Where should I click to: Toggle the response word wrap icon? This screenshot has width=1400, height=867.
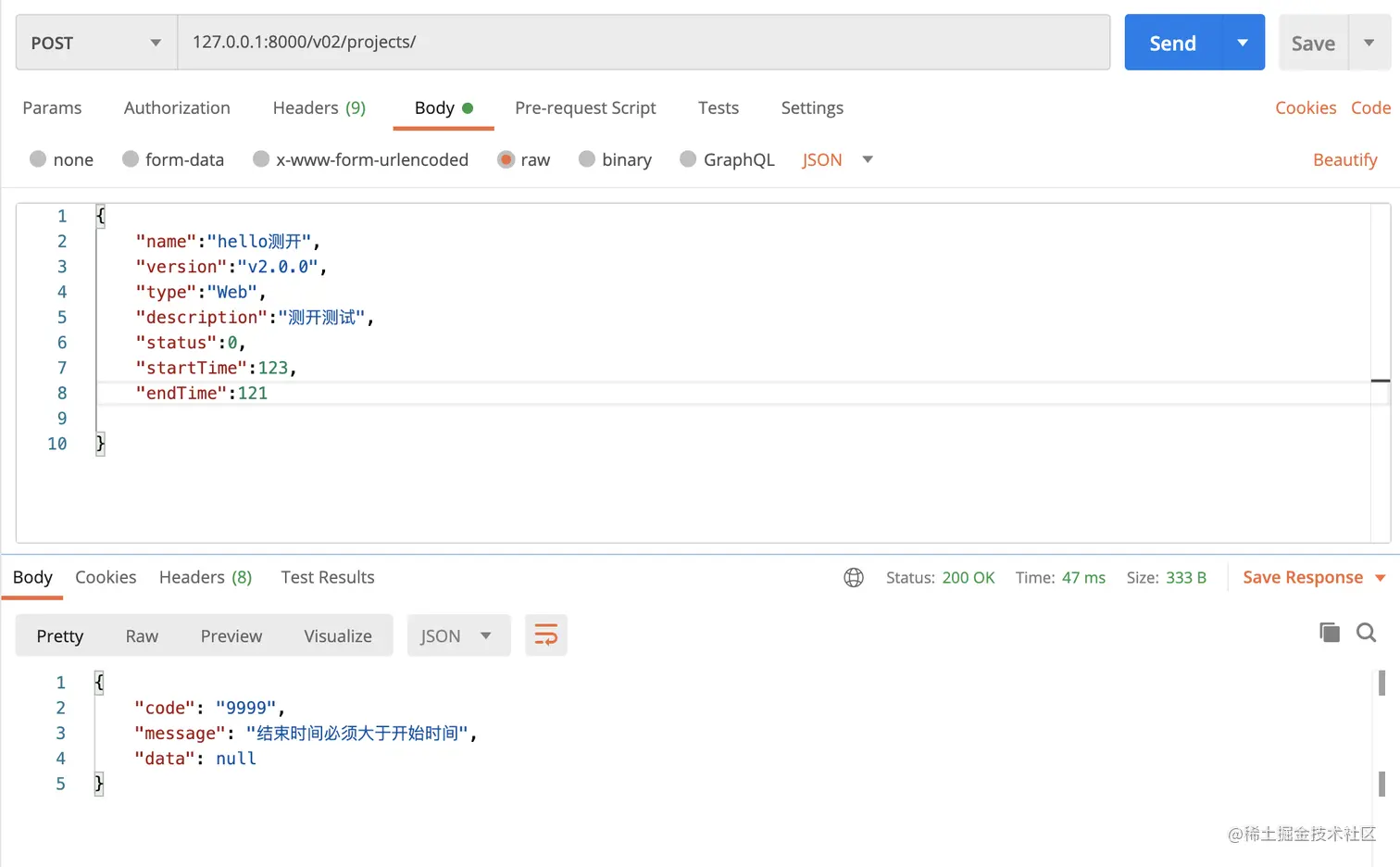coord(546,635)
